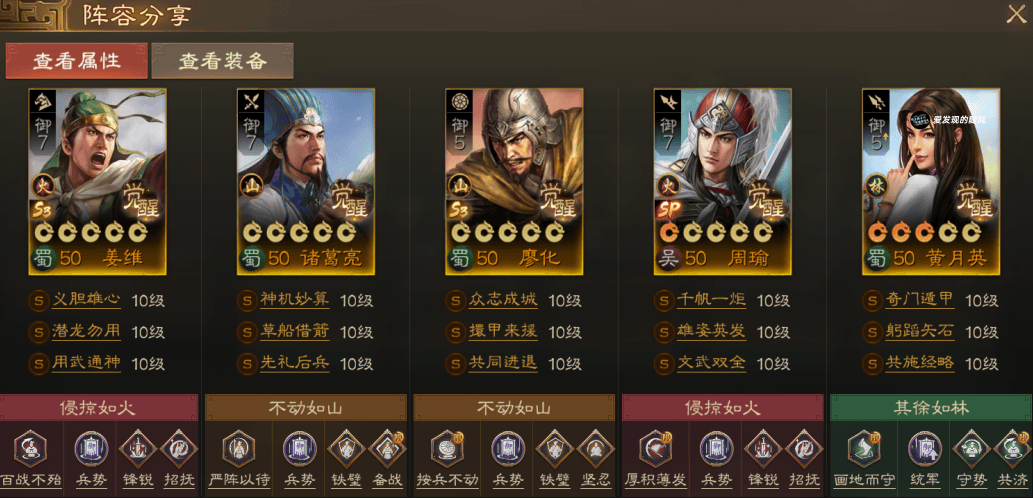The height and width of the screenshot is (498, 1033).
Task: Open 周瑜 hero card portrait
Action: pyautogui.click(x=723, y=181)
